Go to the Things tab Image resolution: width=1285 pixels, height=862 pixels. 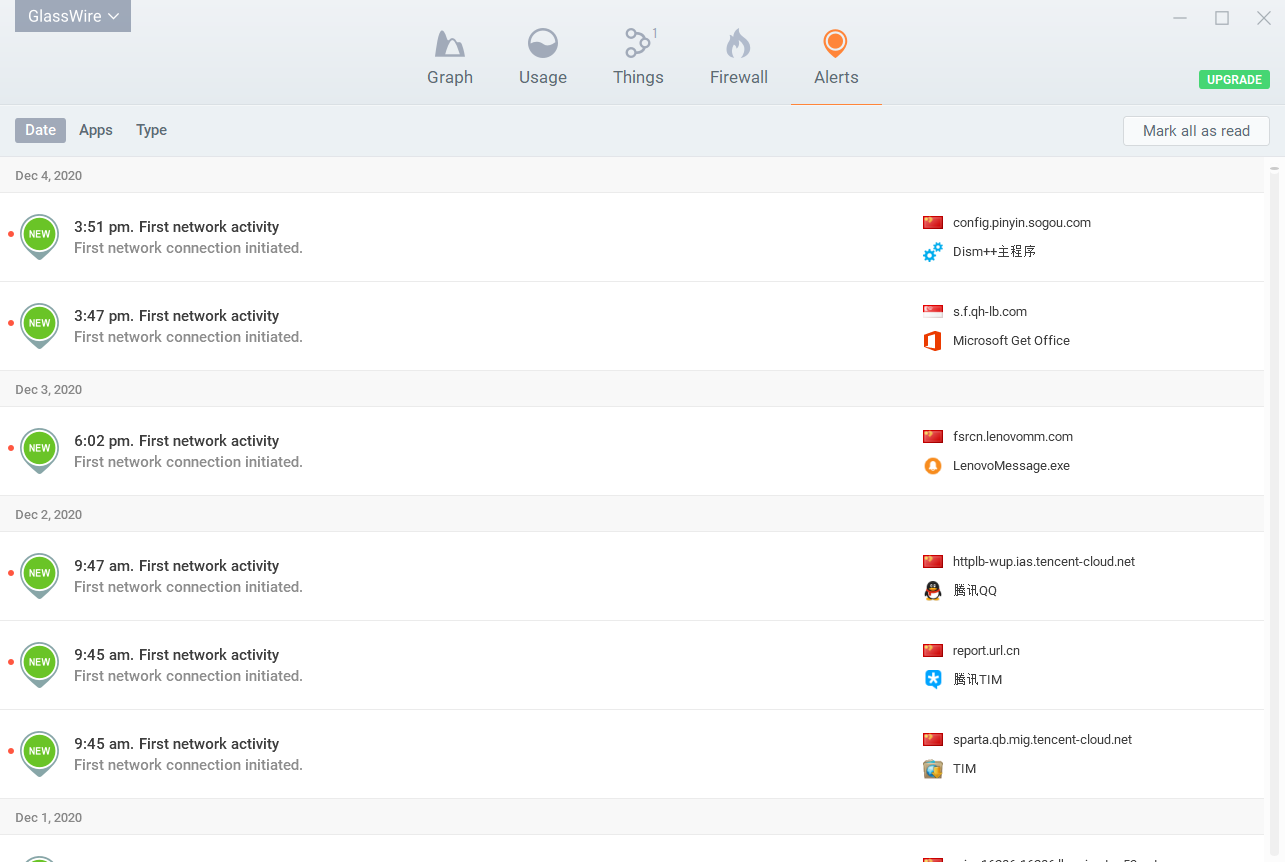tap(638, 57)
